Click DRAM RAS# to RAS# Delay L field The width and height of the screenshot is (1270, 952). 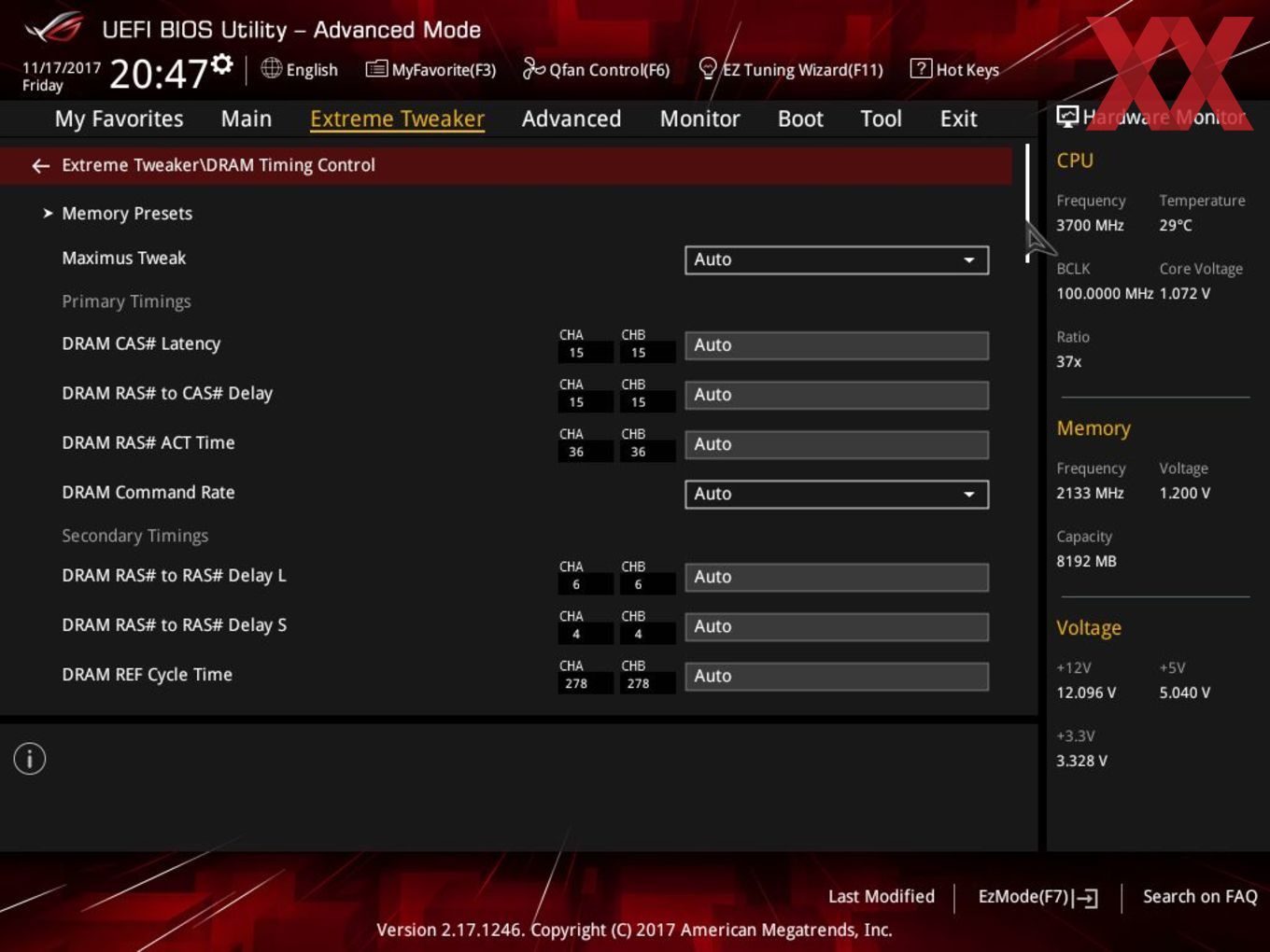[x=837, y=577]
